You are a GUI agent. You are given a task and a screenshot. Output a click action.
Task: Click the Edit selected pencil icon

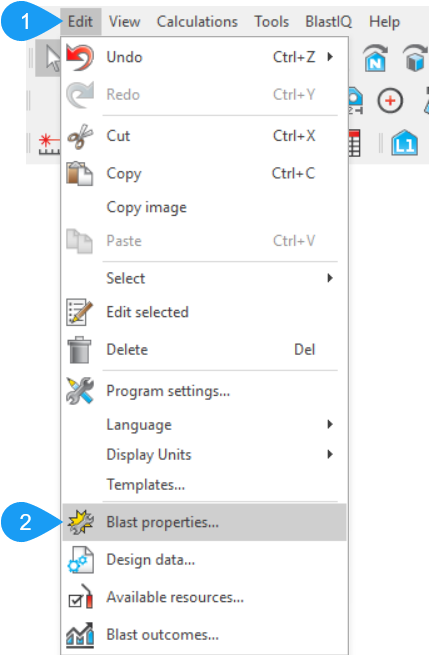click(80, 312)
